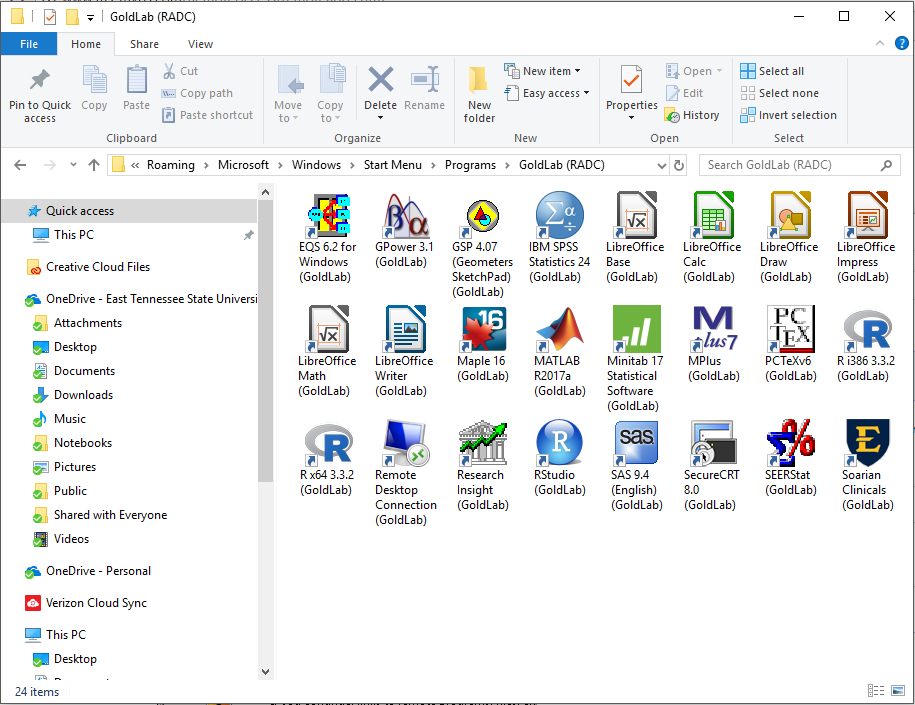915x705 pixels.
Task: Click the Remote Desktop Connection shortcut
Action: [x=405, y=444]
